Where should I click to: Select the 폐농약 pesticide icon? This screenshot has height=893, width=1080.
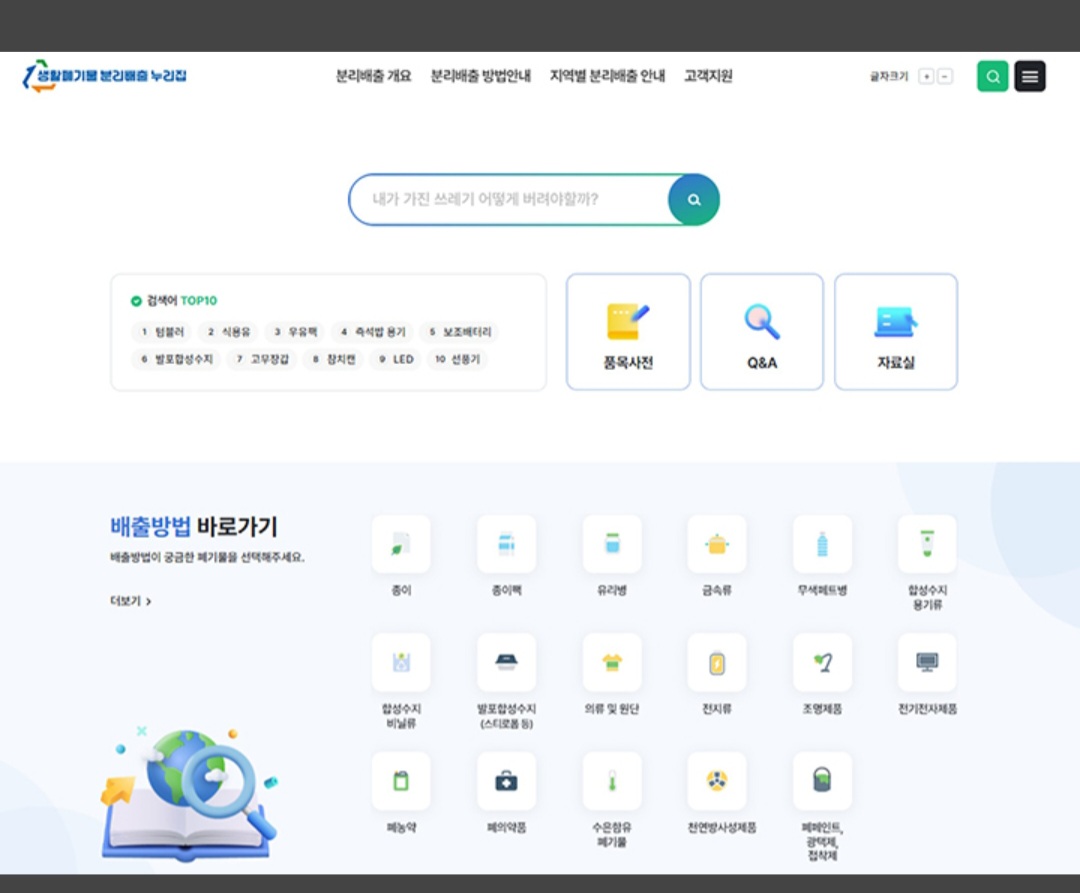pos(401,781)
